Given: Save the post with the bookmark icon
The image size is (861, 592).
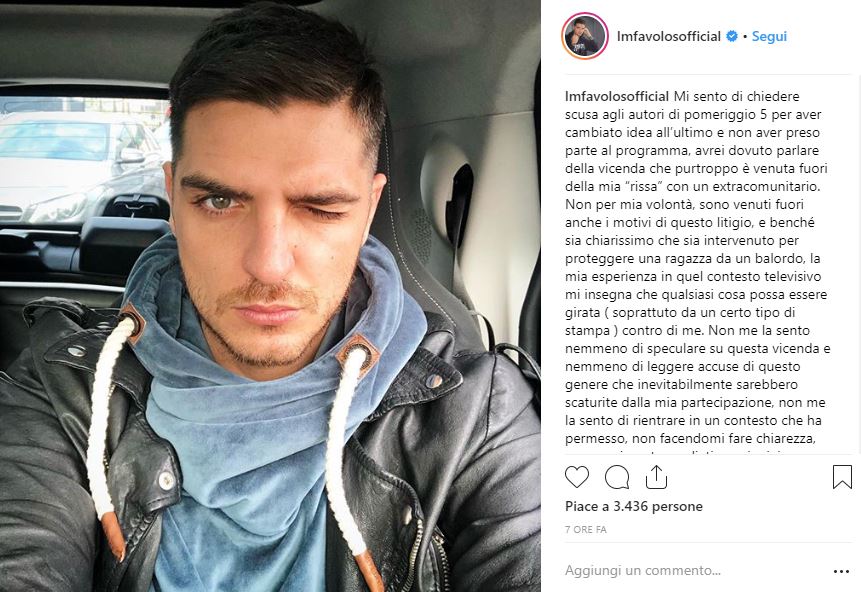Looking at the screenshot, I should point(842,477).
